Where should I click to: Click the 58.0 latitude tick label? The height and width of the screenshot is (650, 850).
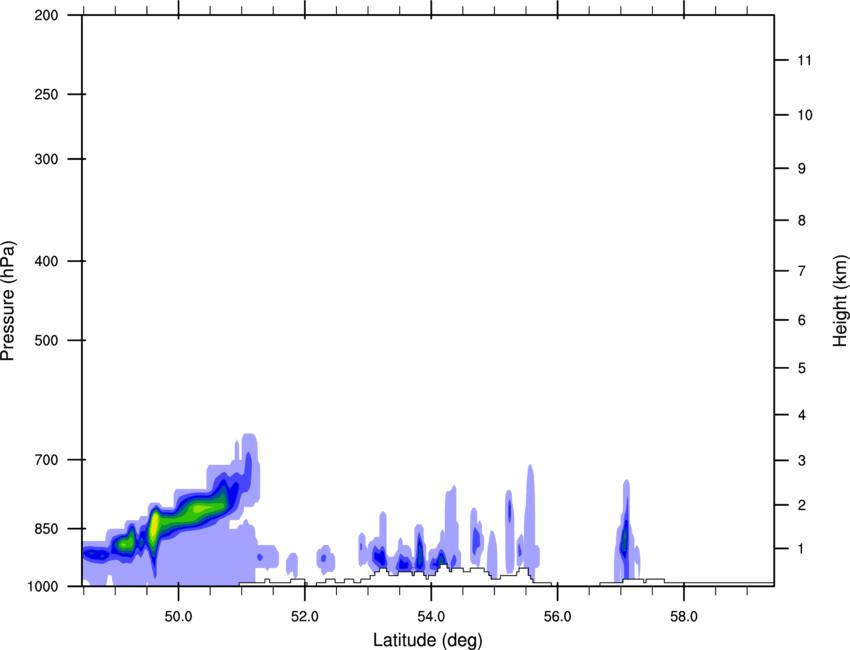[684, 617]
